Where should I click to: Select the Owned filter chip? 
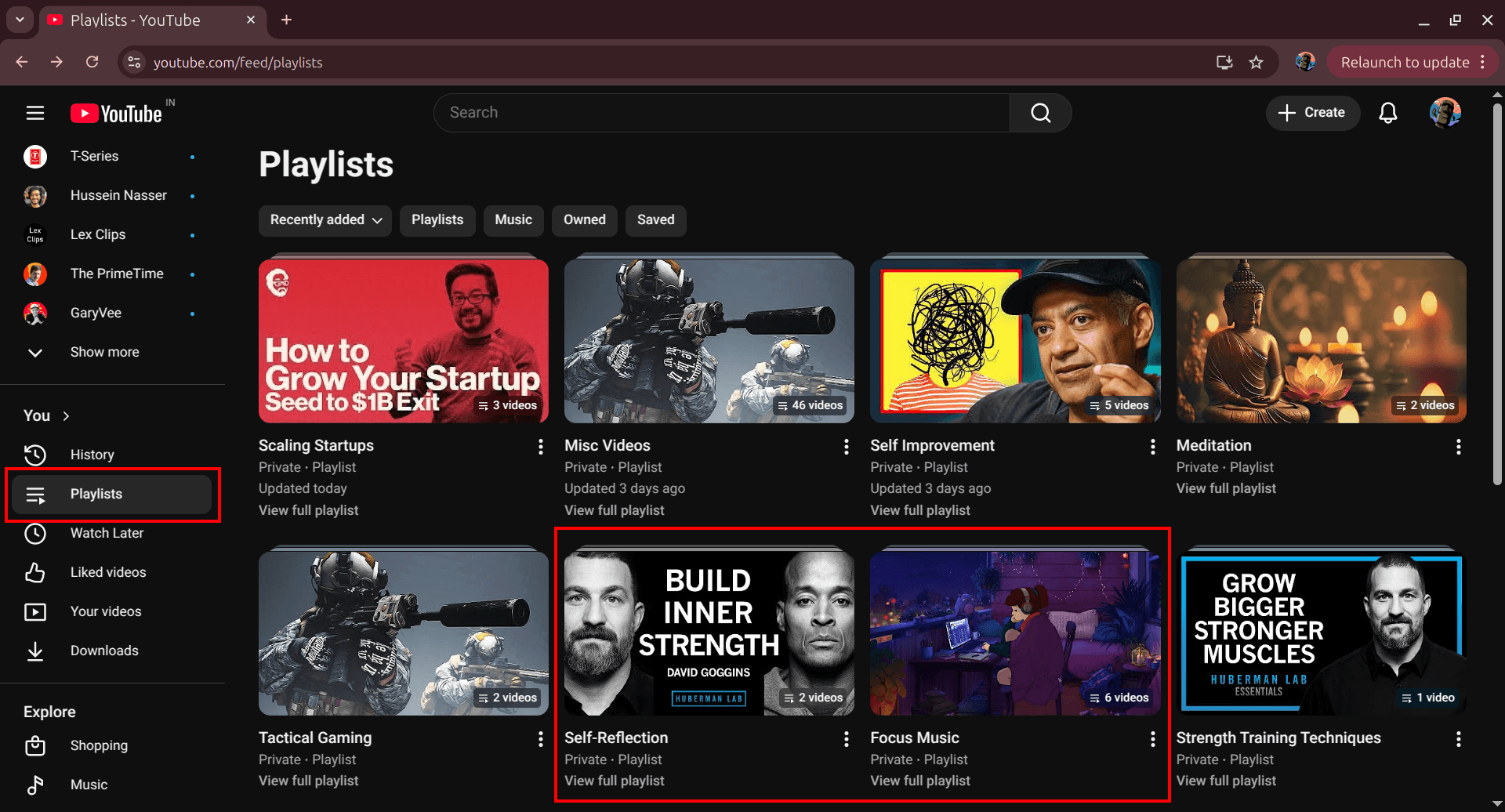[x=584, y=220]
